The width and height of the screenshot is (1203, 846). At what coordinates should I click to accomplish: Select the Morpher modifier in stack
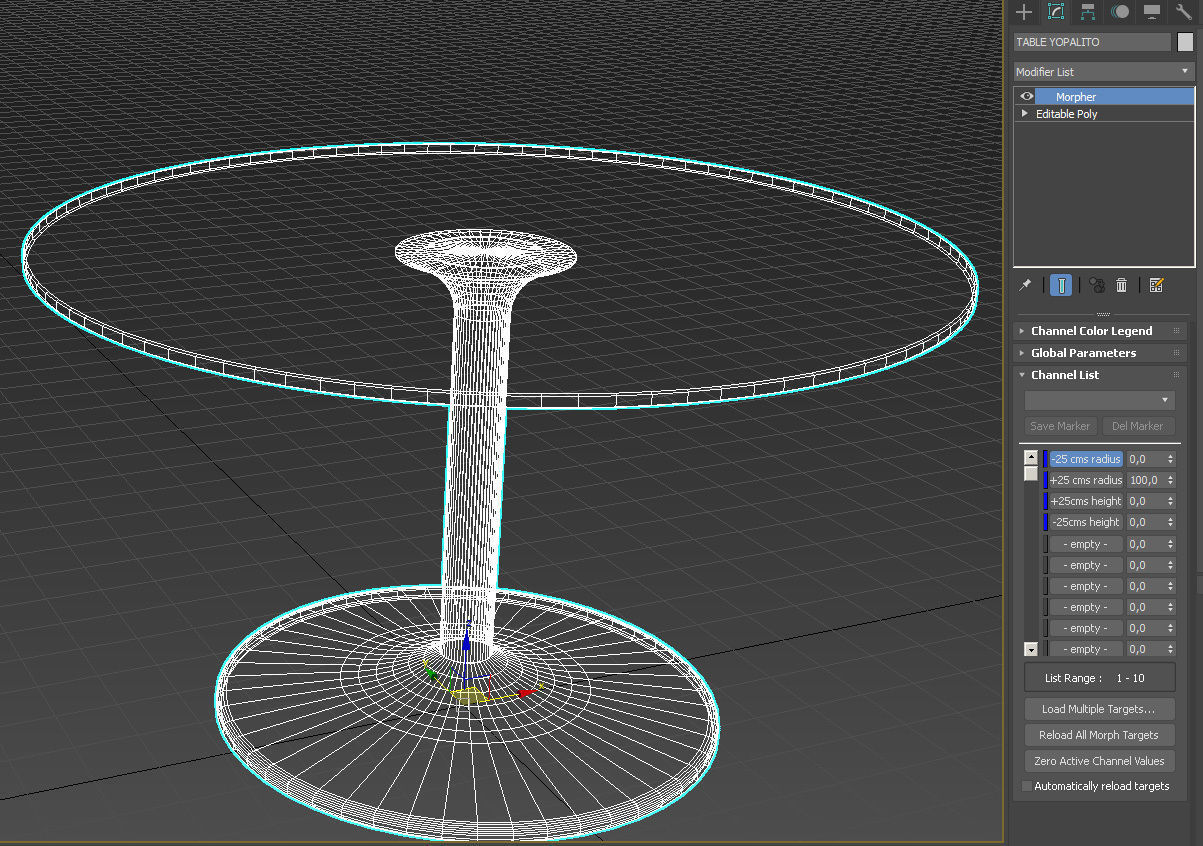pos(1114,97)
